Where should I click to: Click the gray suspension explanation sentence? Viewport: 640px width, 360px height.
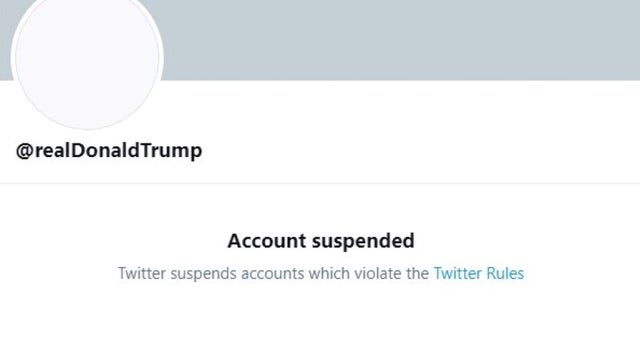273,274
